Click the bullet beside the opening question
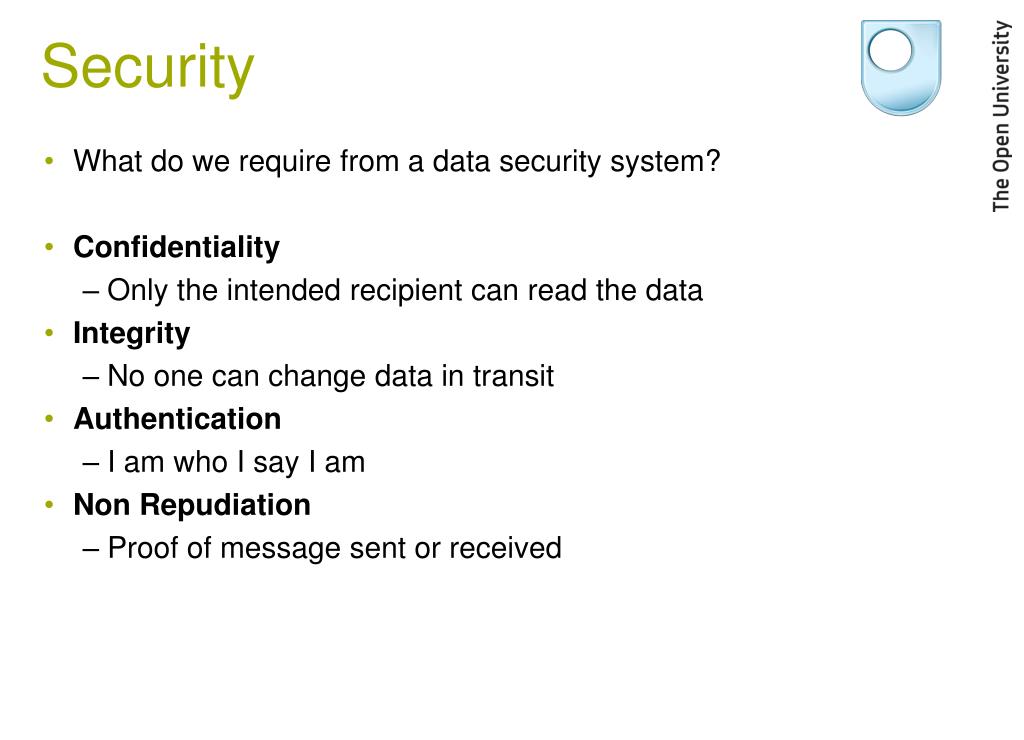Image resolution: width=1024 pixels, height=740 pixels. click(49, 161)
